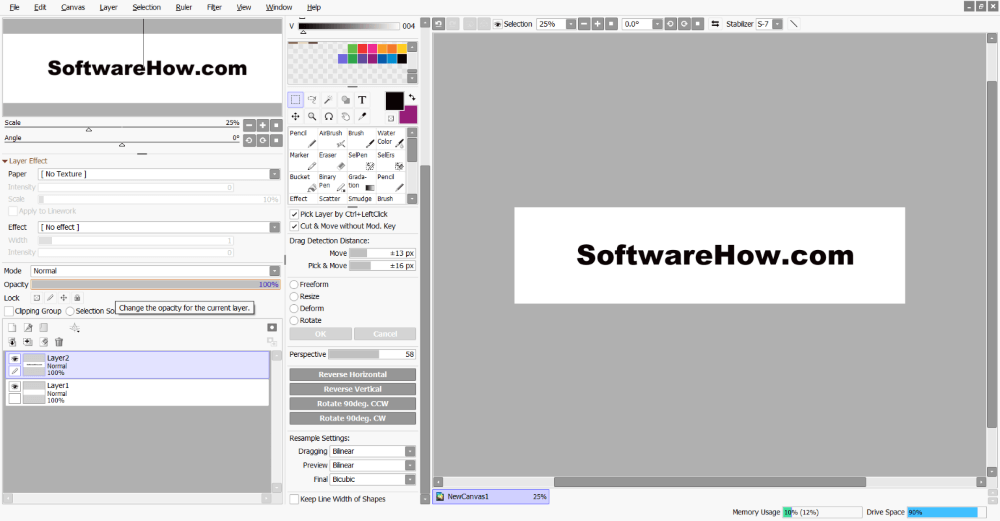Click the undo arrow in top toolbar
The width and height of the screenshot is (1000, 521).
[x=438, y=24]
